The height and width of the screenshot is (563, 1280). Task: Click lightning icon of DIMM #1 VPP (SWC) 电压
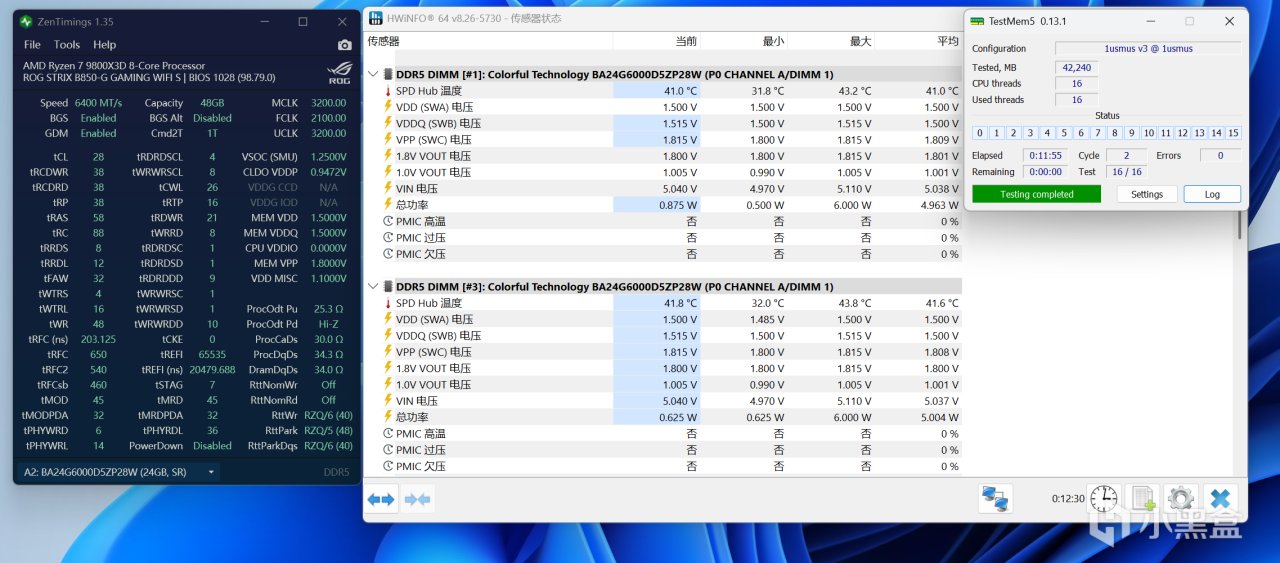(x=388, y=140)
